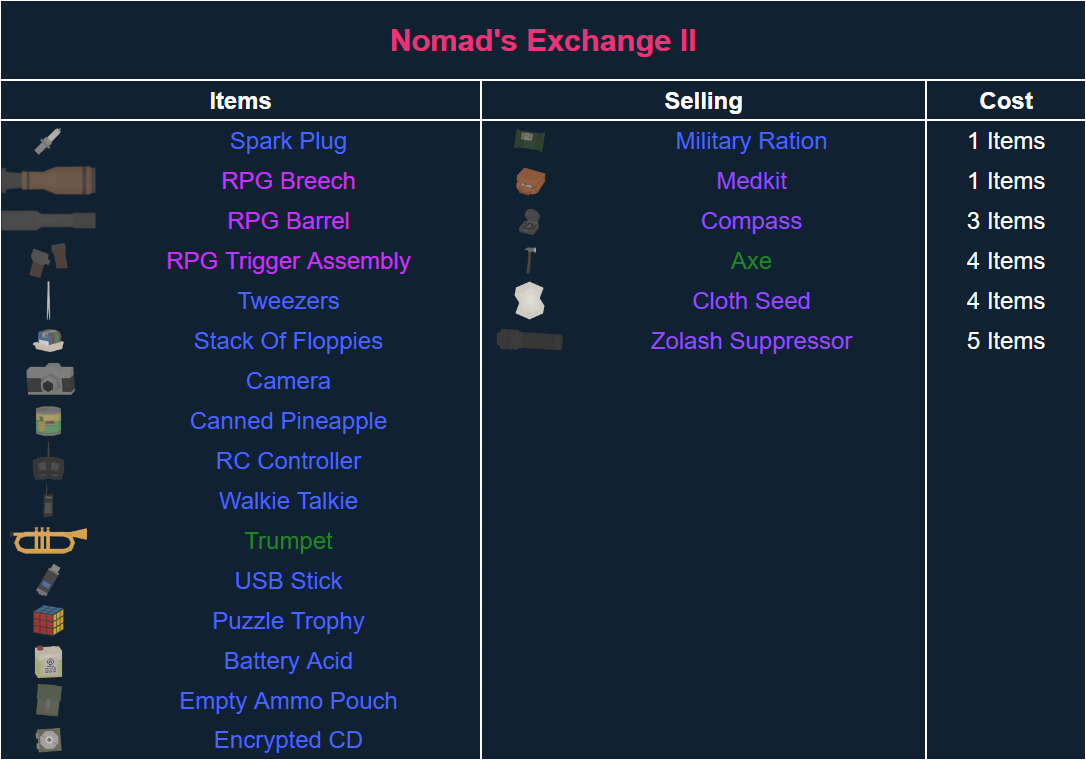This screenshot has width=1086, height=760.
Task: Click the Nomad's Exchange II title
Action: tap(543, 41)
